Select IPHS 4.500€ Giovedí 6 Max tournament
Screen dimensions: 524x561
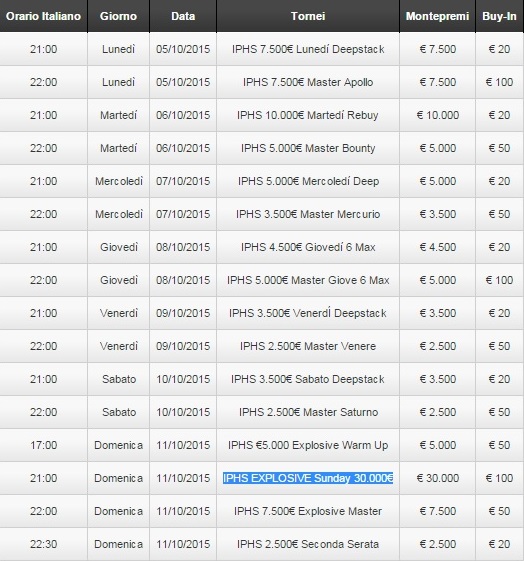point(308,247)
